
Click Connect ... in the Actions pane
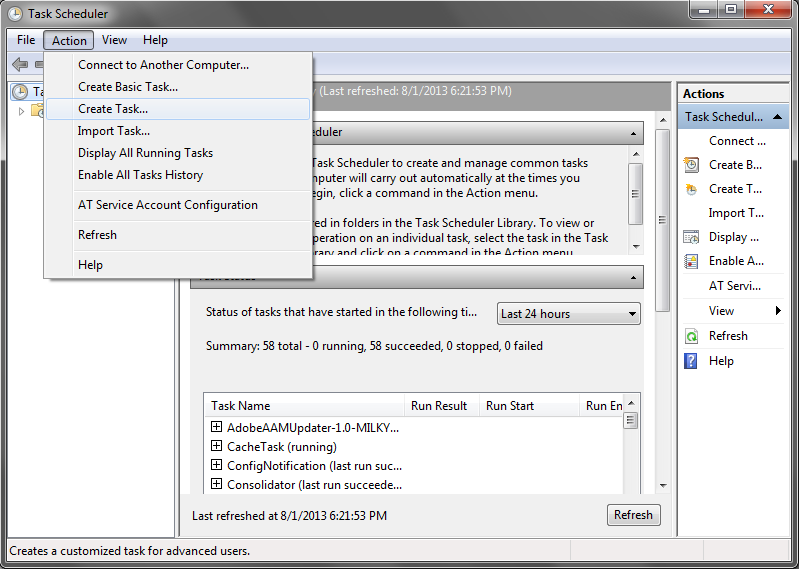[x=737, y=141]
